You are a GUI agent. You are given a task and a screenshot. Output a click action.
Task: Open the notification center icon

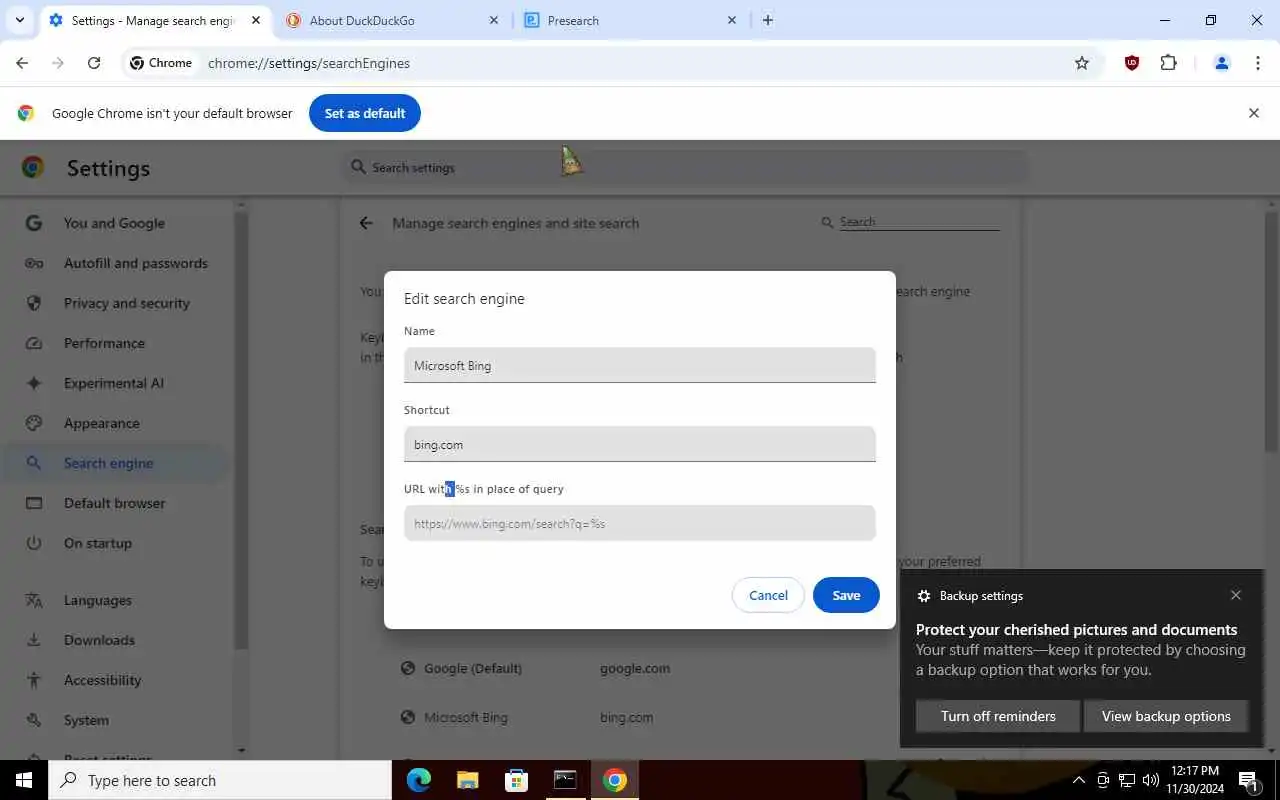(x=1249, y=780)
